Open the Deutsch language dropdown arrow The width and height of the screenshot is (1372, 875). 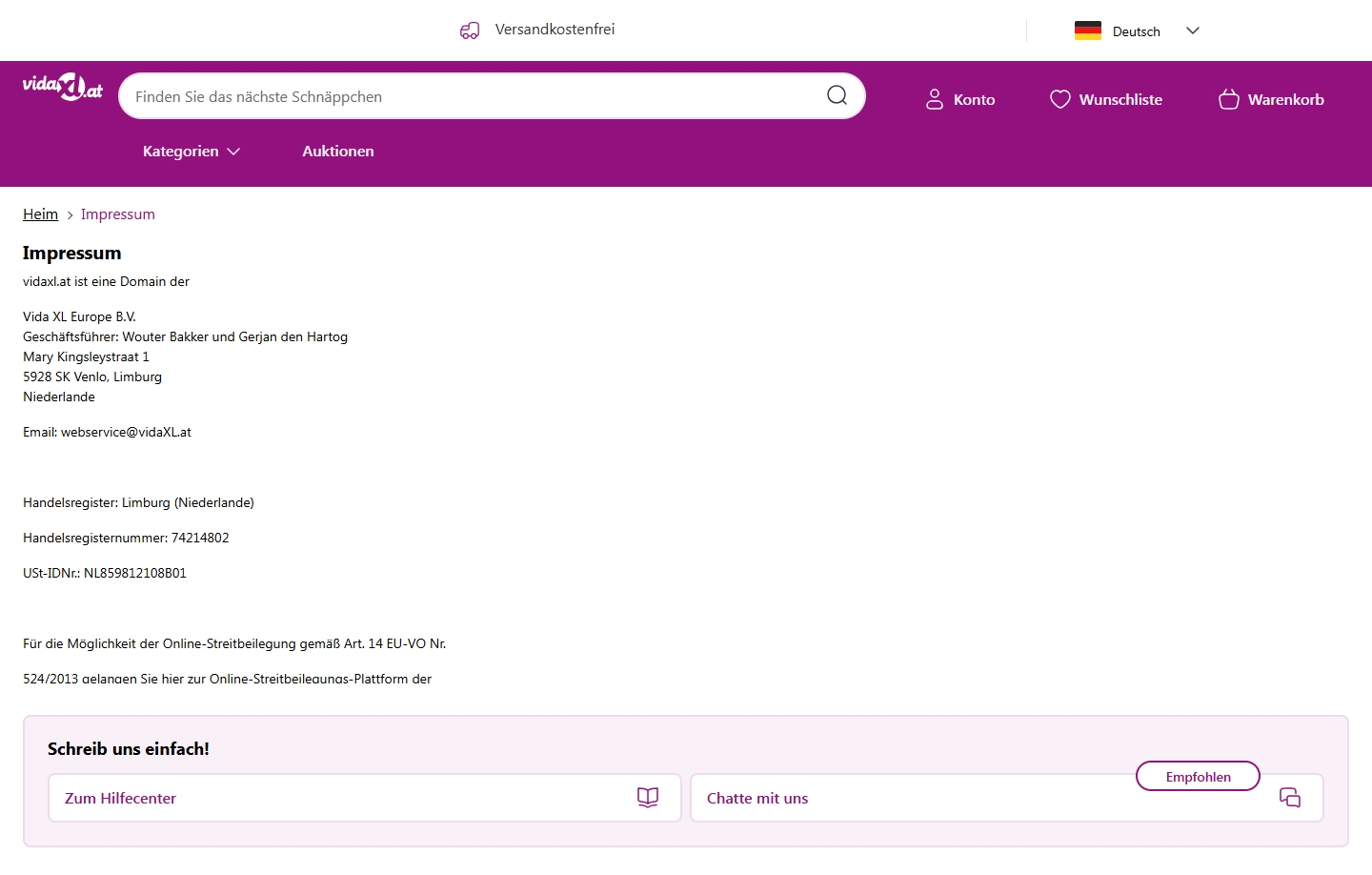tap(1193, 31)
